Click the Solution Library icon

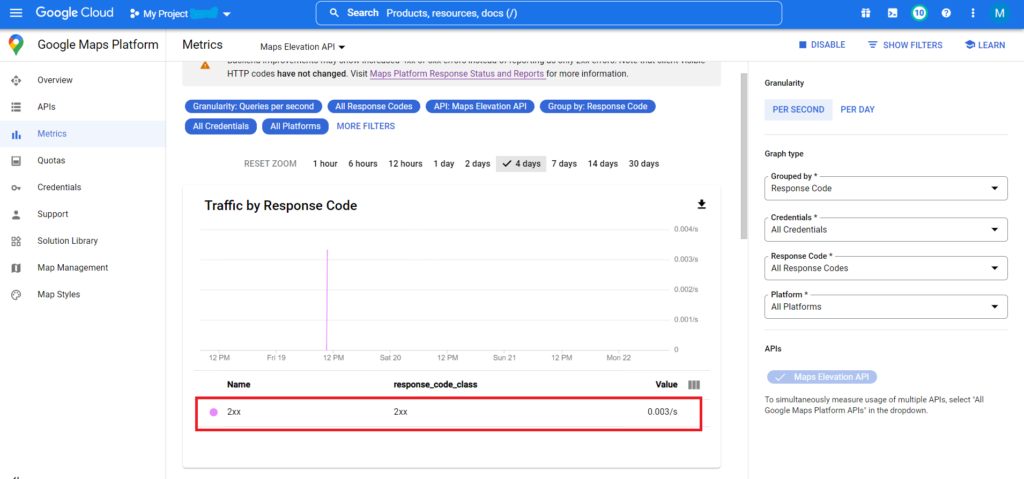point(16,241)
